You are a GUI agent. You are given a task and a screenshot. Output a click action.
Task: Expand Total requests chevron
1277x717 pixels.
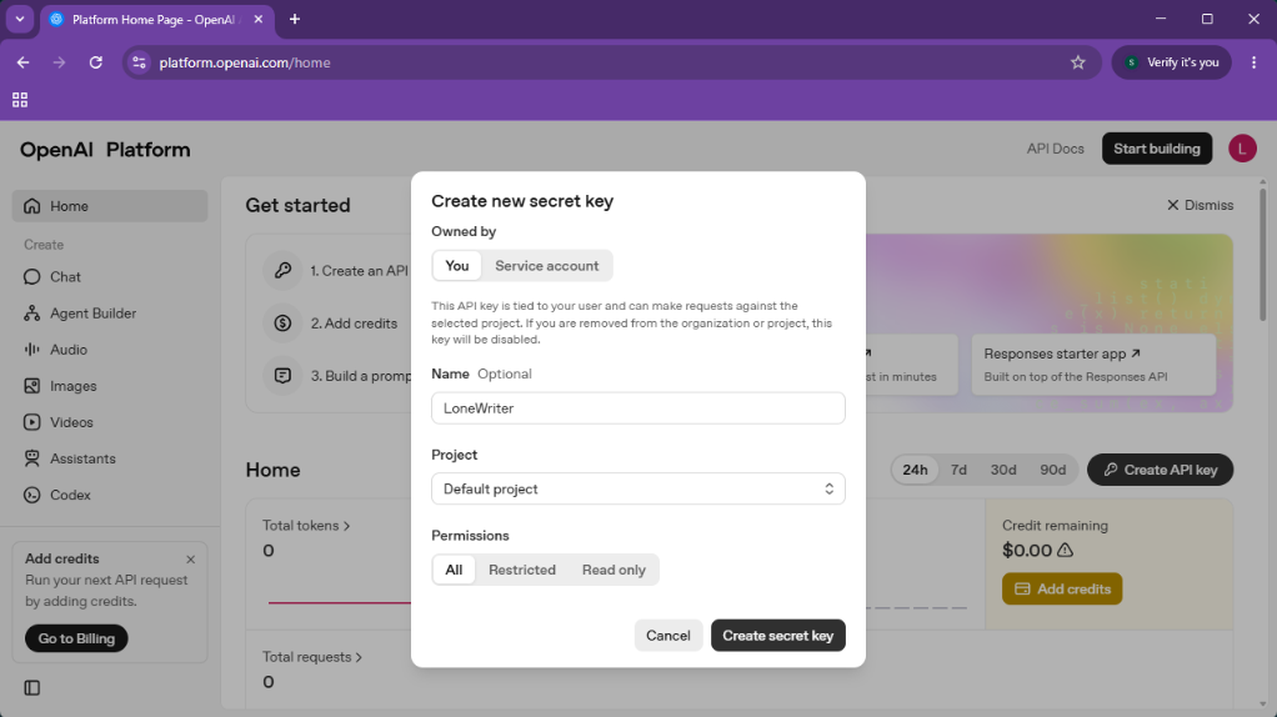point(359,658)
